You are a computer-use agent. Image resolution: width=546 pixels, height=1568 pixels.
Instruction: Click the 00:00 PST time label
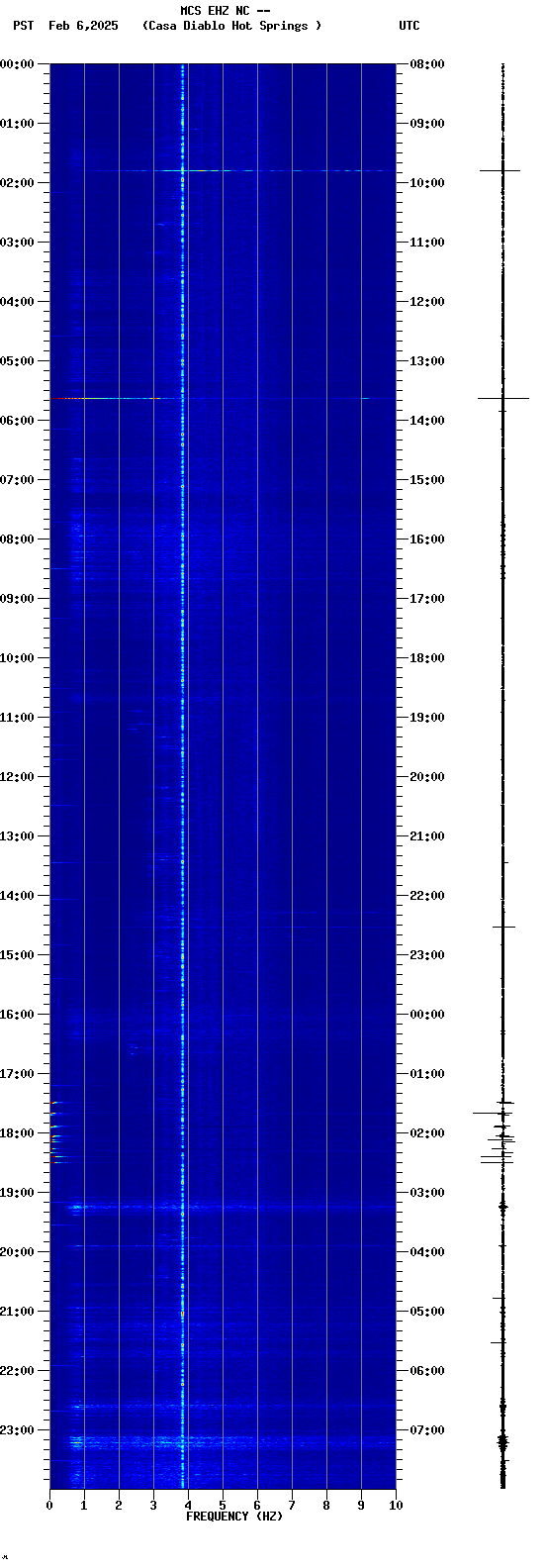tap(18, 64)
